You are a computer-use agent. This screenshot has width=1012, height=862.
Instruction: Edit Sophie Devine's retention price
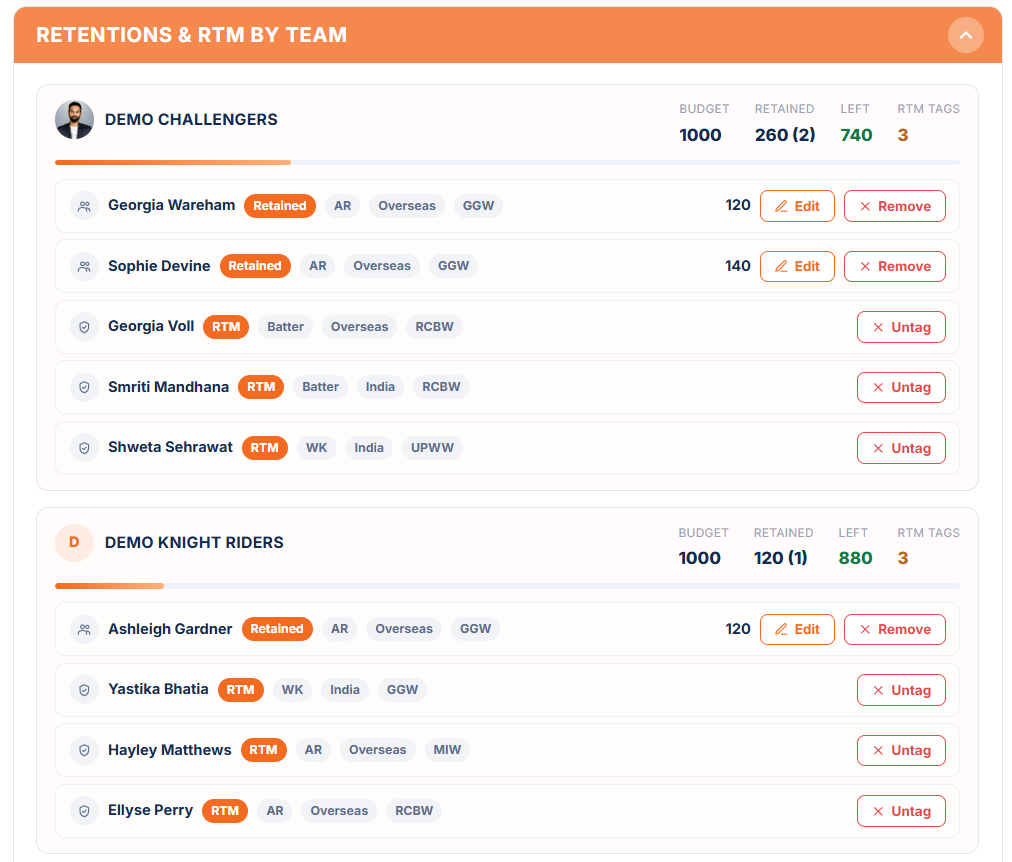pos(797,266)
